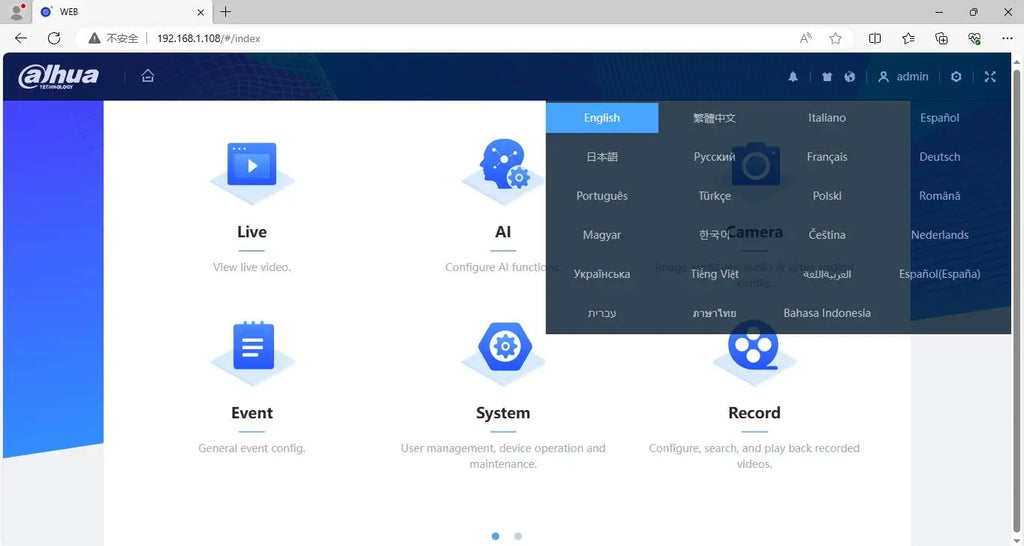Open the Record film reel icon

(x=754, y=348)
